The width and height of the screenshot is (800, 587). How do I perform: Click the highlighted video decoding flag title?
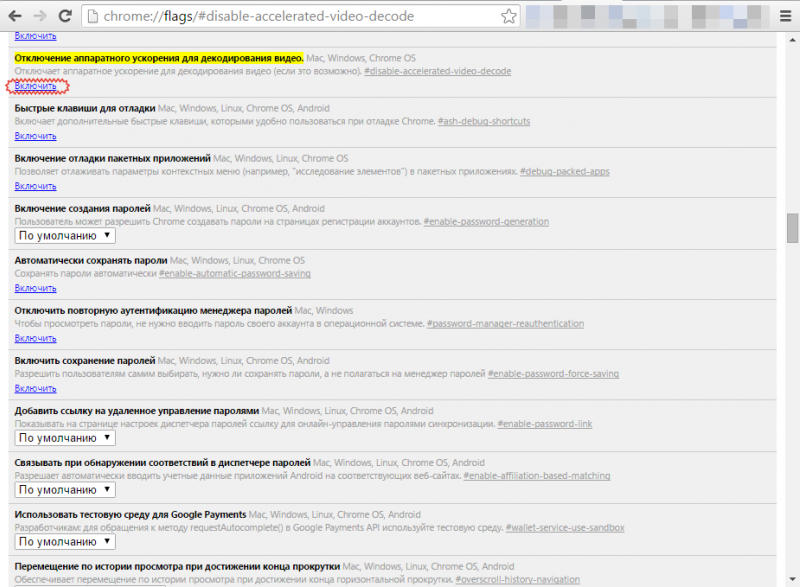coord(159,58)
